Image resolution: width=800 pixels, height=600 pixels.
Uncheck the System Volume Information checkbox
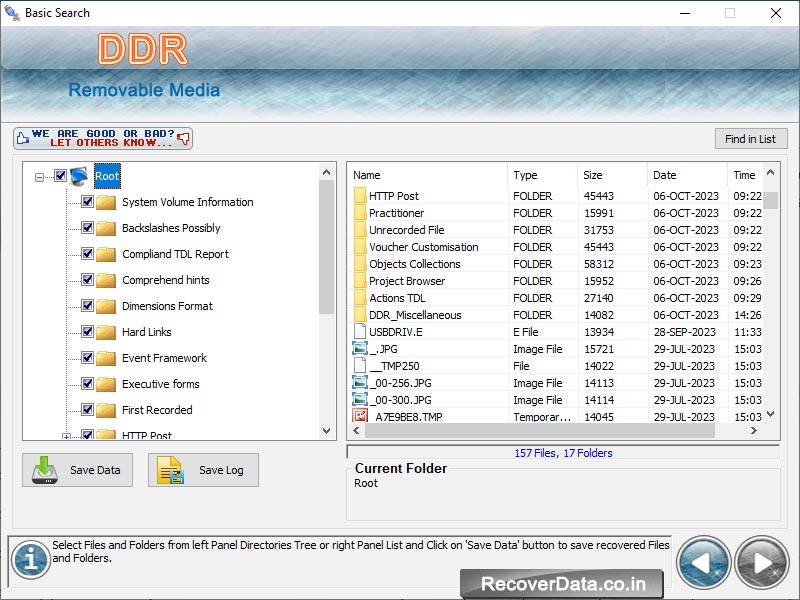85,202
